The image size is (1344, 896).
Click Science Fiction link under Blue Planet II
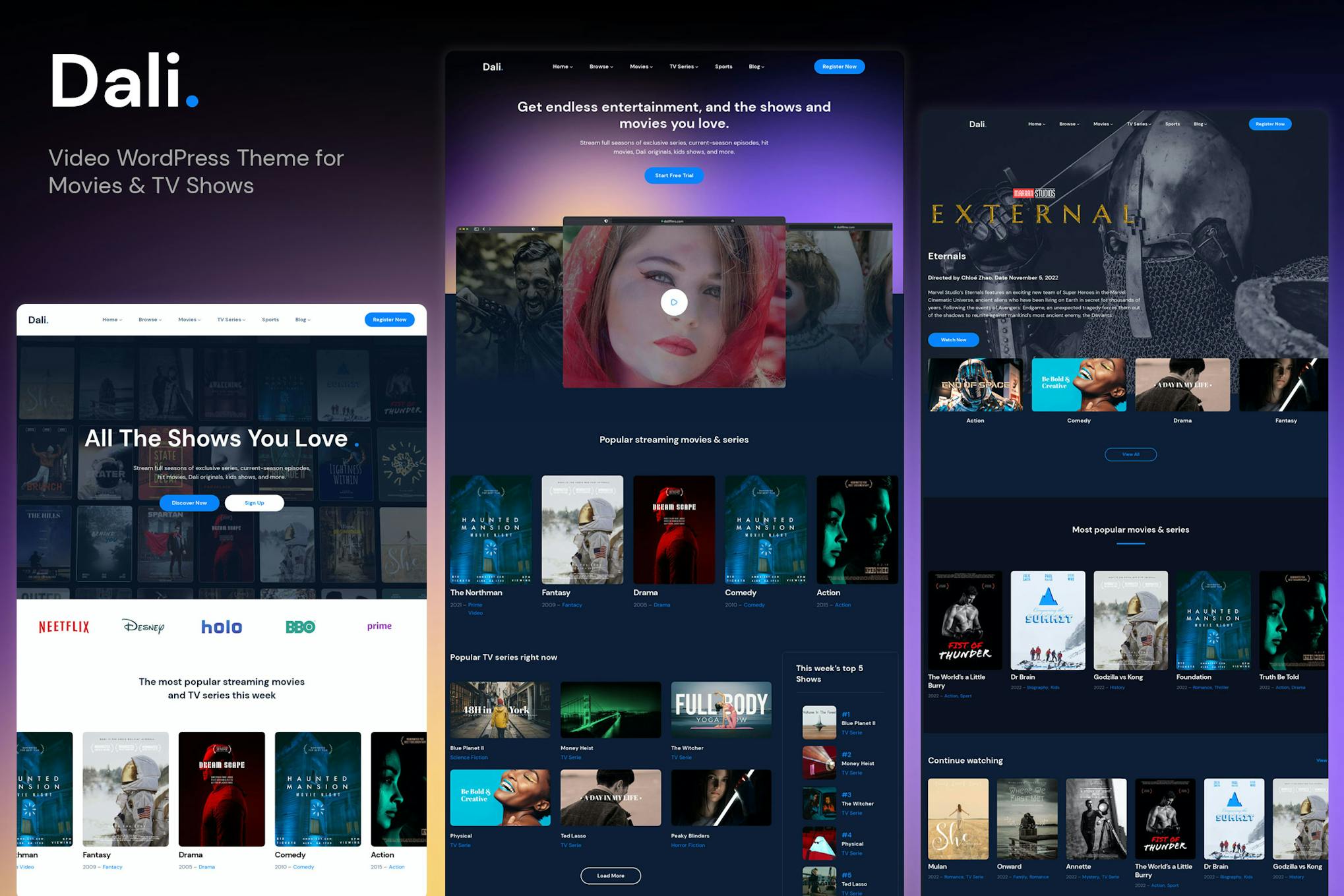coord(469,758)
